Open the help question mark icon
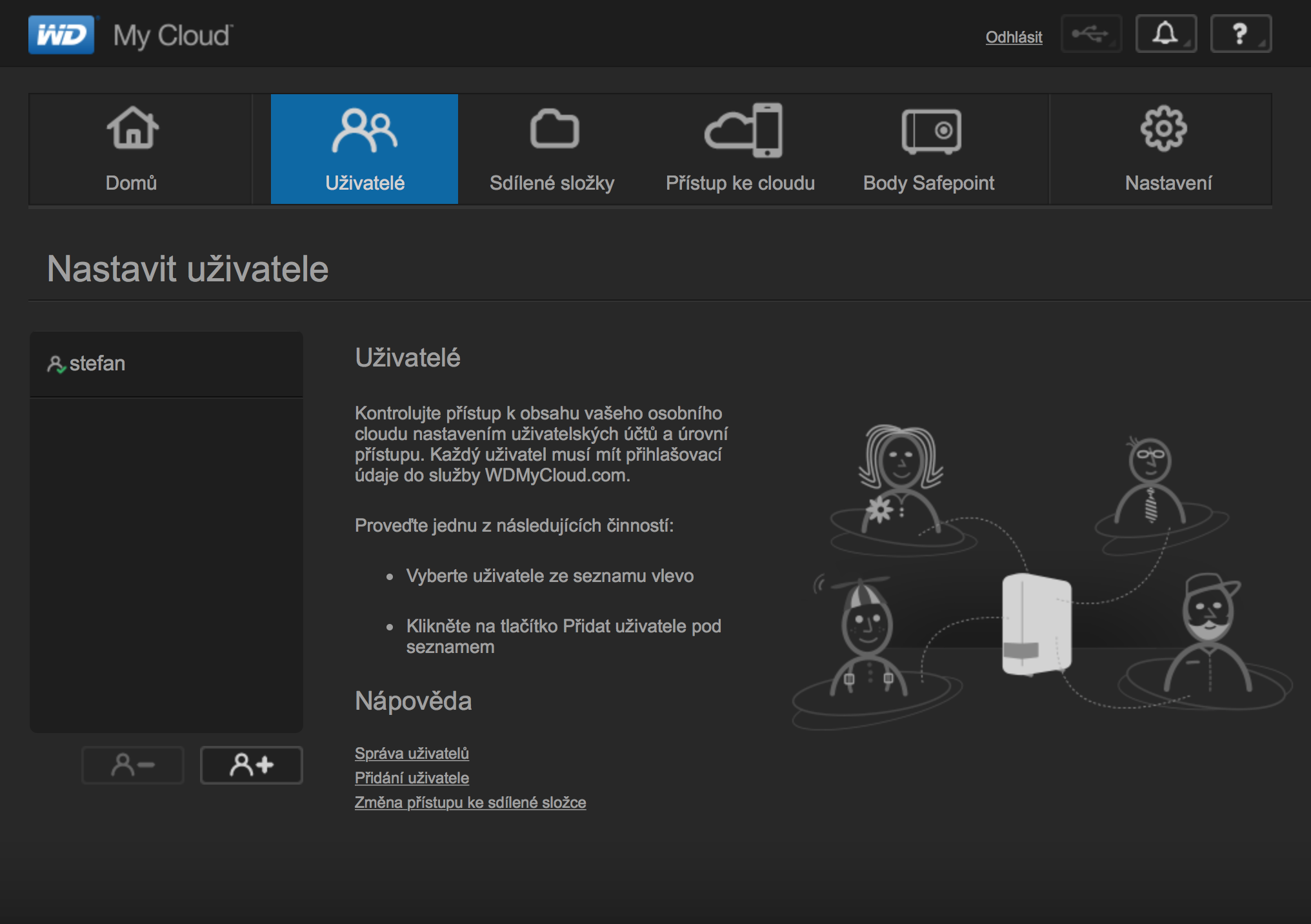Viewport: 1311px width, 924px height. pos(1240,34)
